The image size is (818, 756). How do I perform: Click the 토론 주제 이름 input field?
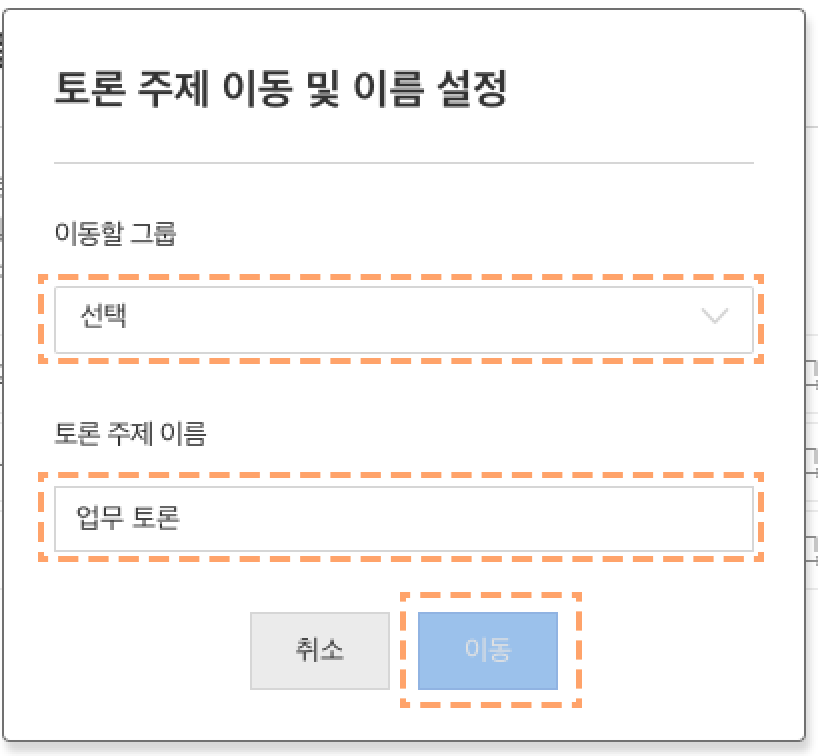click(x=404, y=519)
